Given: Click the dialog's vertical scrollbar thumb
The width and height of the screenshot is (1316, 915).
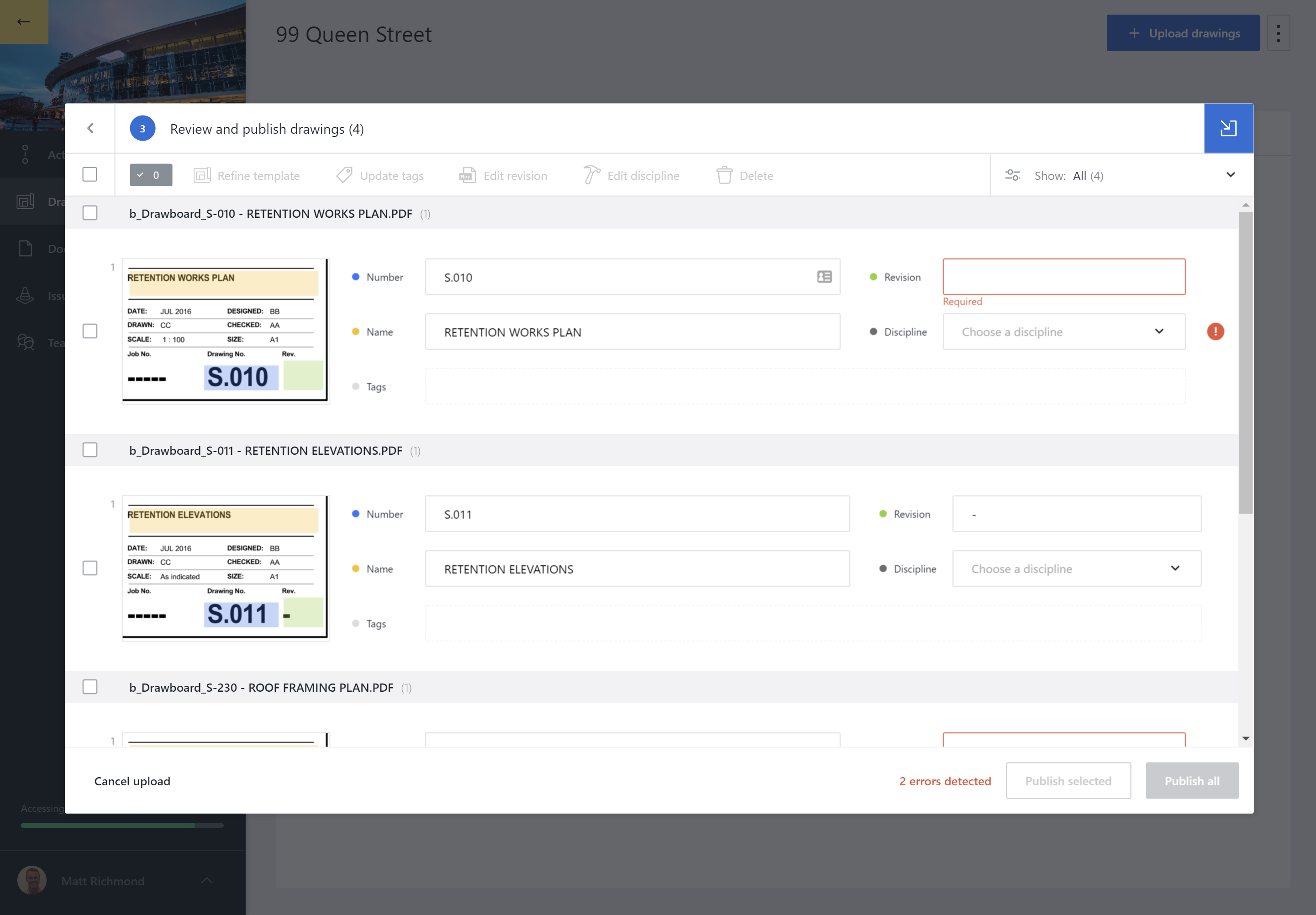Looking at the screenshot, I should click(1246, 363).
